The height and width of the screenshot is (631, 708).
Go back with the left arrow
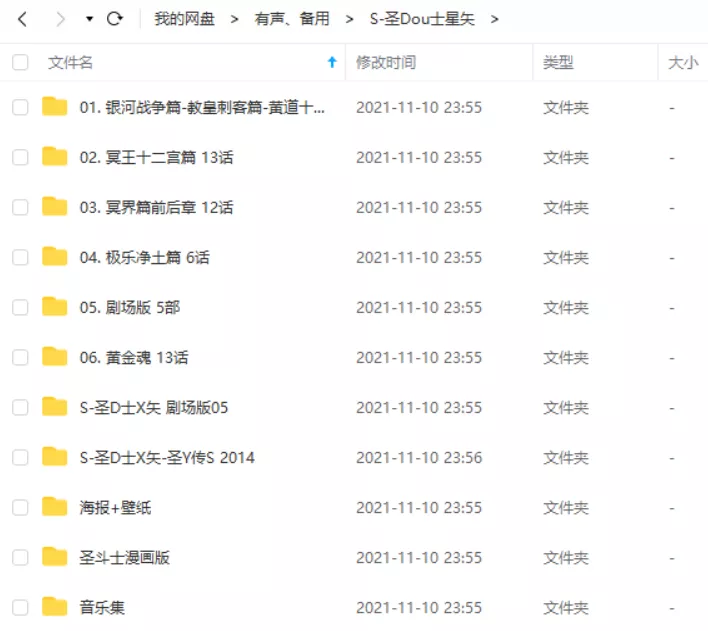pyautogui.click(x=22, y=19)
